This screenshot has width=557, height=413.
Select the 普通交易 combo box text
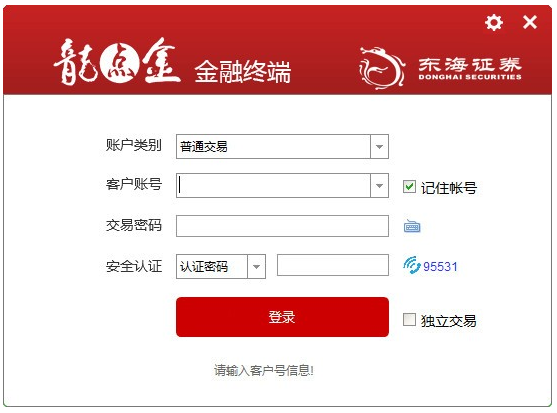204,147
